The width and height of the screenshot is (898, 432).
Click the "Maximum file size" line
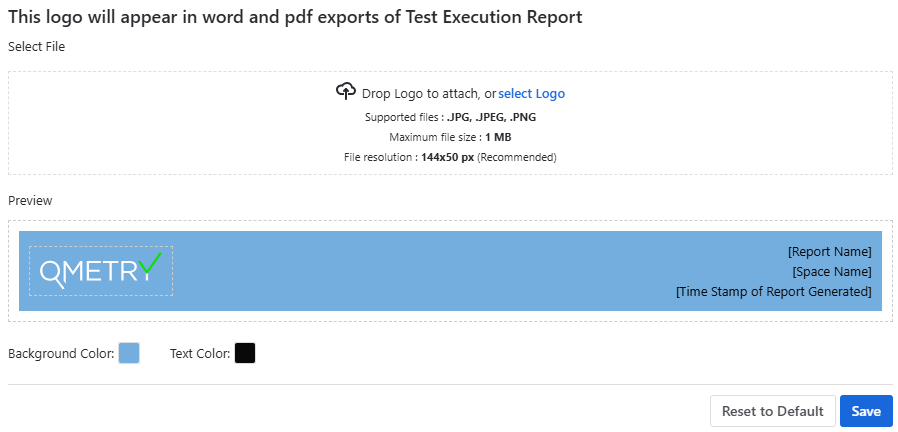click(x=450, y=137)
